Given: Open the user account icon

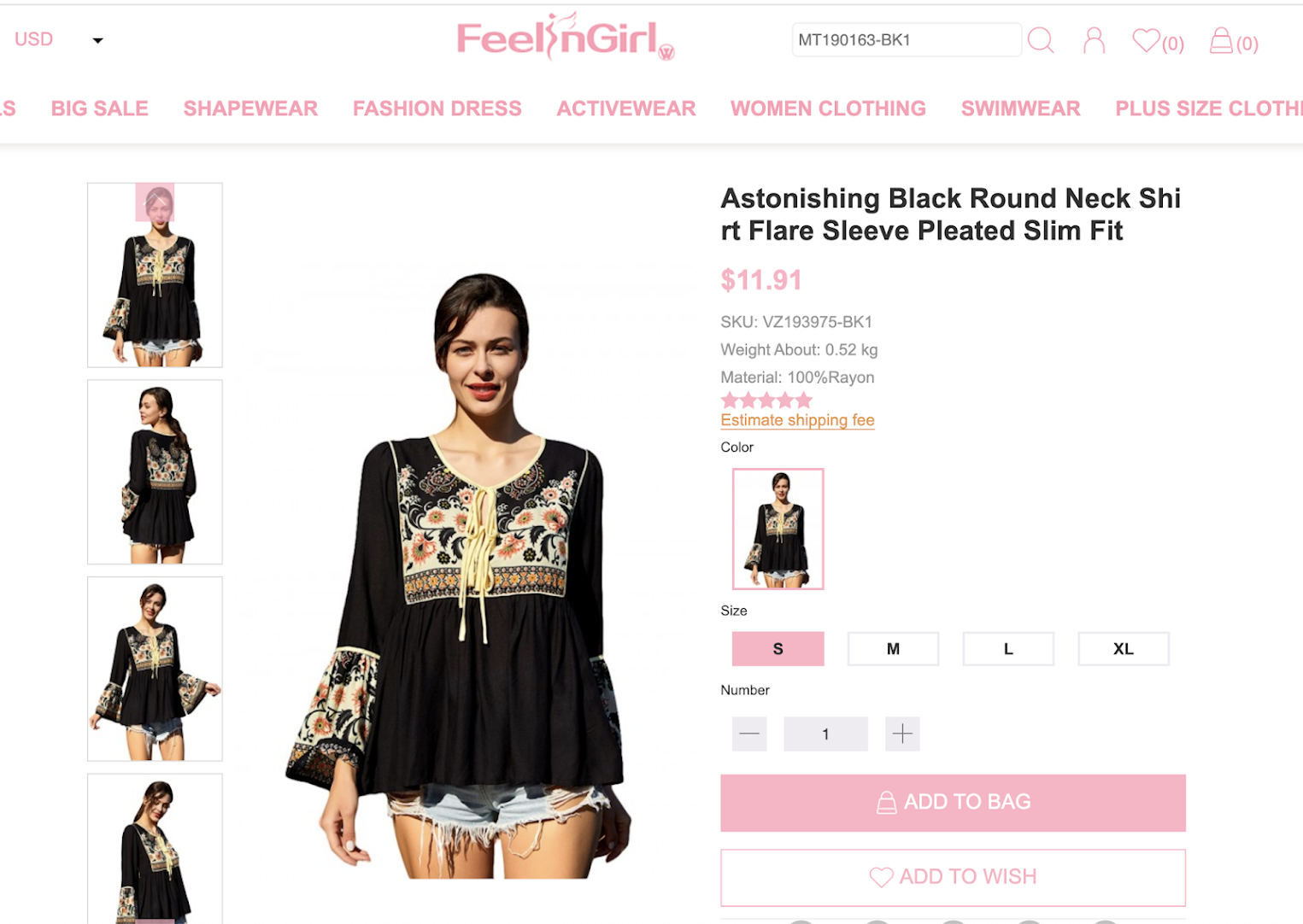Looking at the screenshot, I should coord(1094,40).
